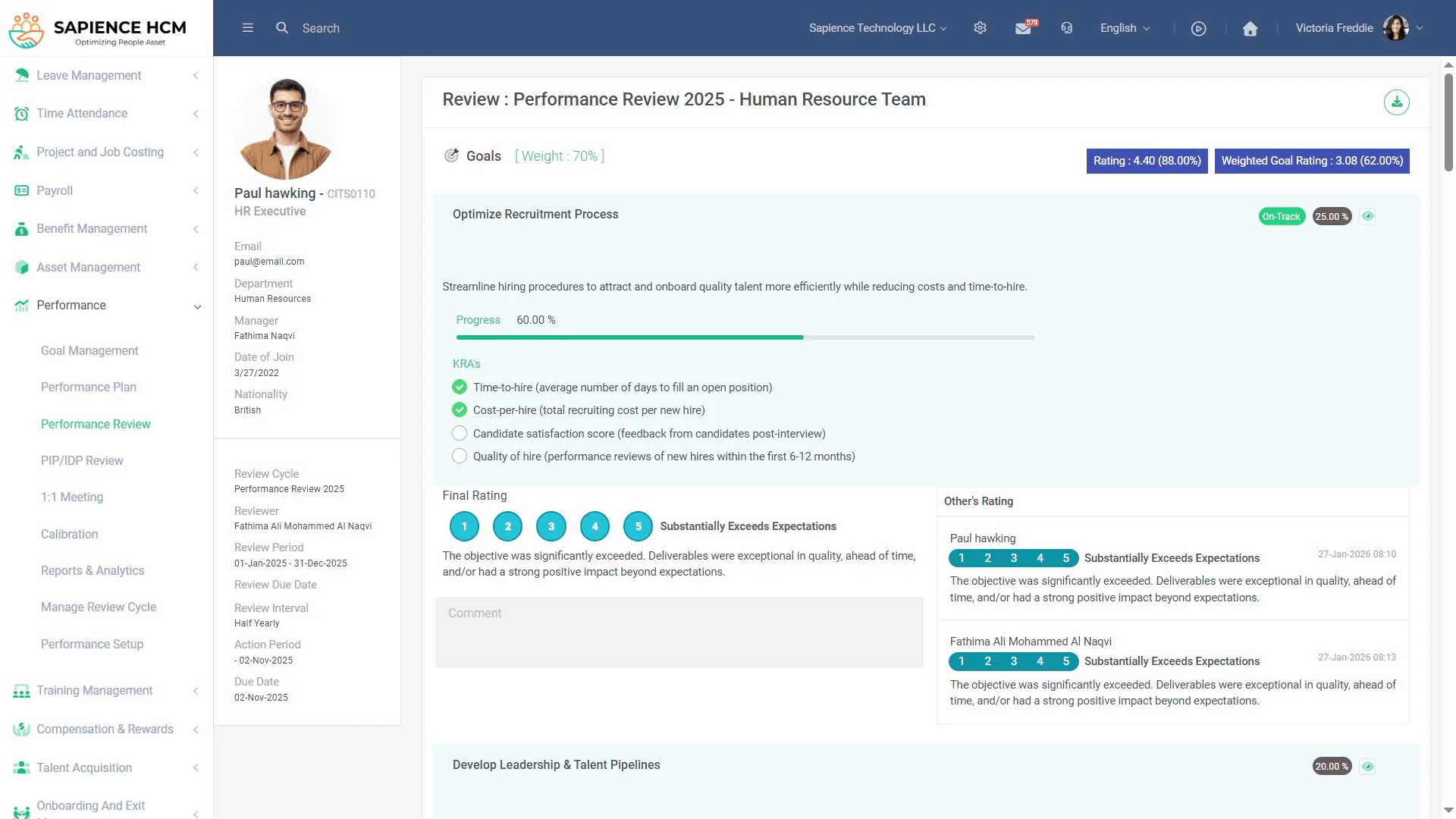Click the goal progress bar
Screen dimensions: 1456x819
(745, 337)
